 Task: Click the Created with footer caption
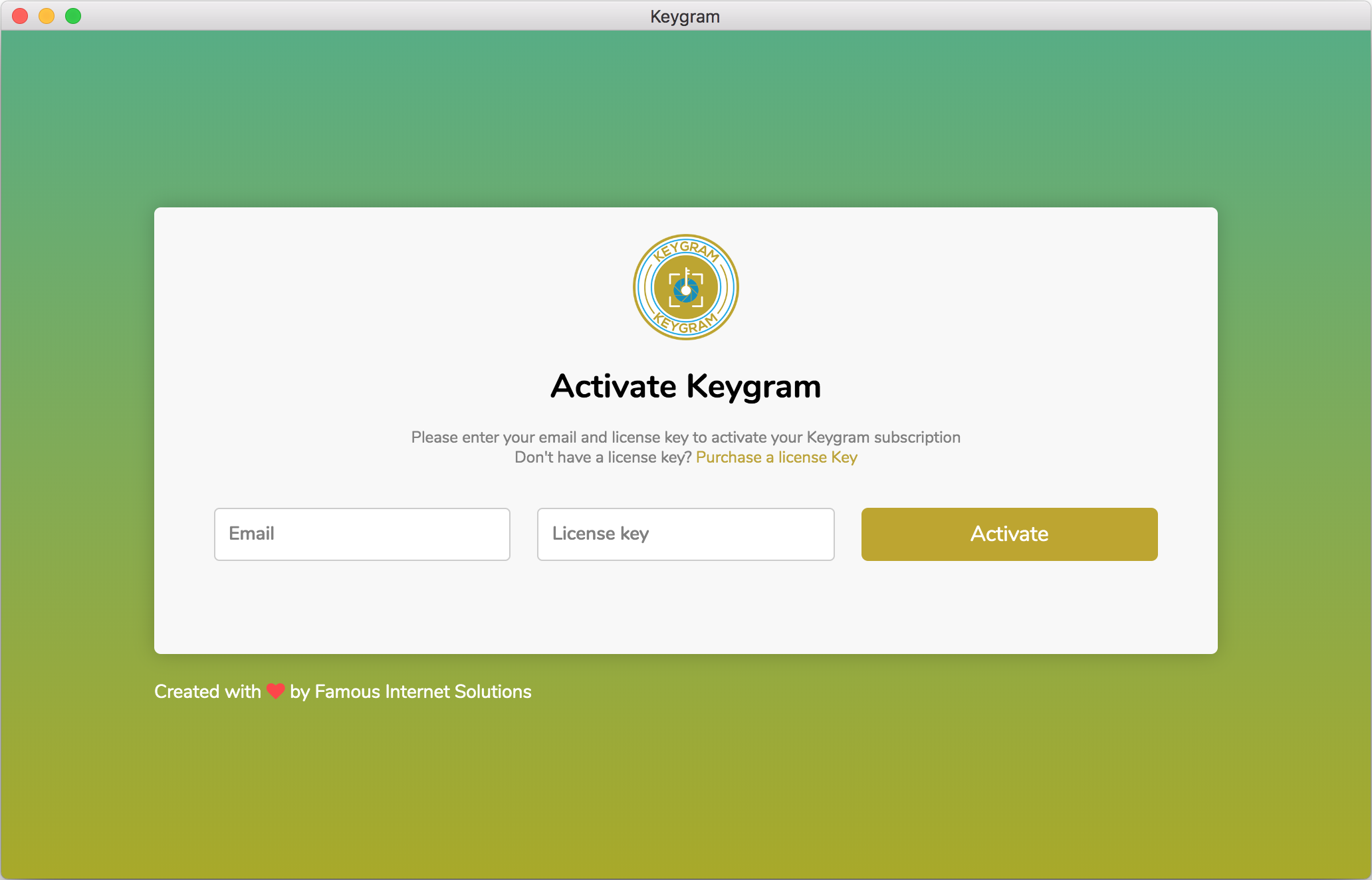[207, 691]
